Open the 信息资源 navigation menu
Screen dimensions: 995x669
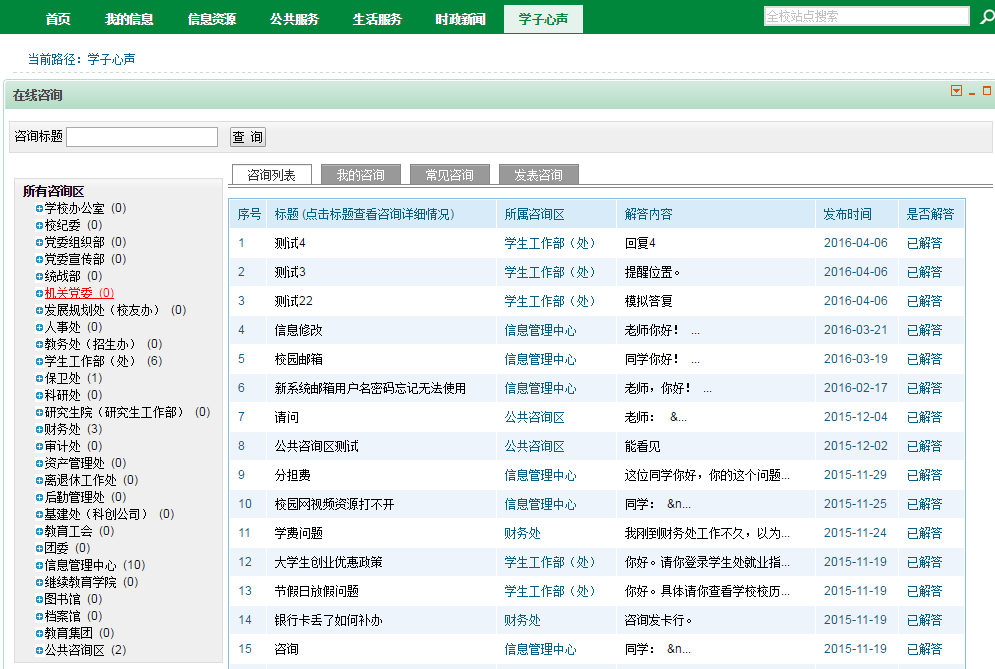point(211,19)
